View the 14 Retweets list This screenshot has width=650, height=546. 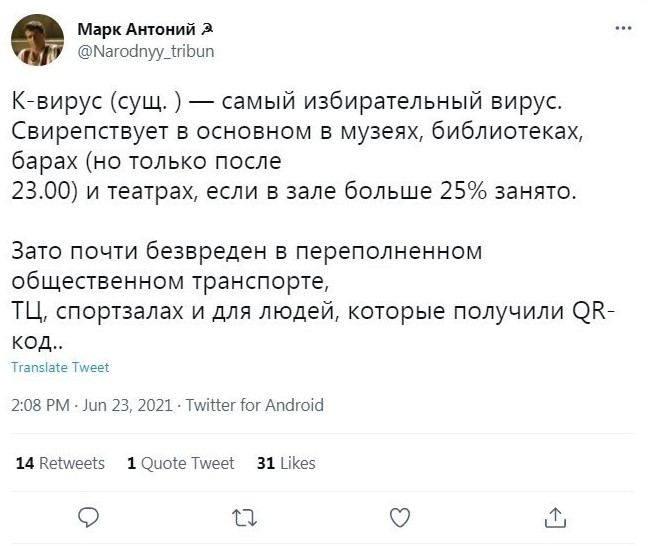click(x=60, y=463)
